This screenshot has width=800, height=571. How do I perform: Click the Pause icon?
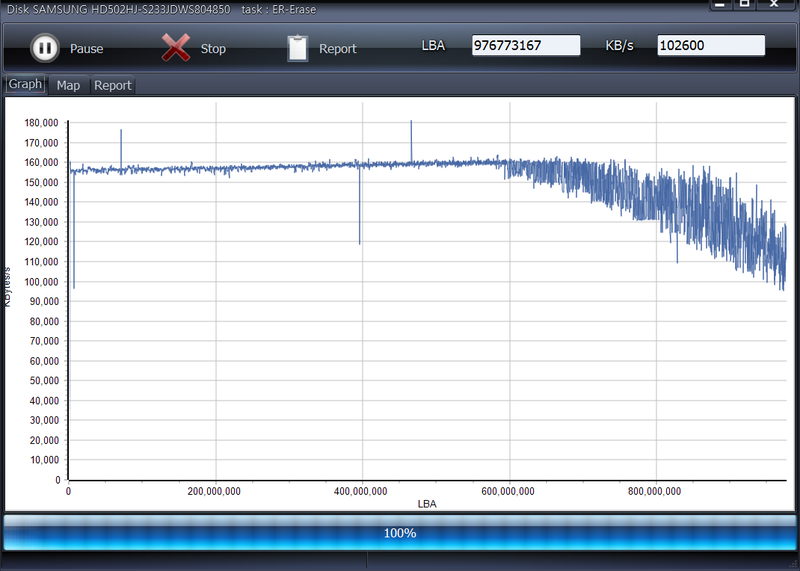[x=43, y=47]
